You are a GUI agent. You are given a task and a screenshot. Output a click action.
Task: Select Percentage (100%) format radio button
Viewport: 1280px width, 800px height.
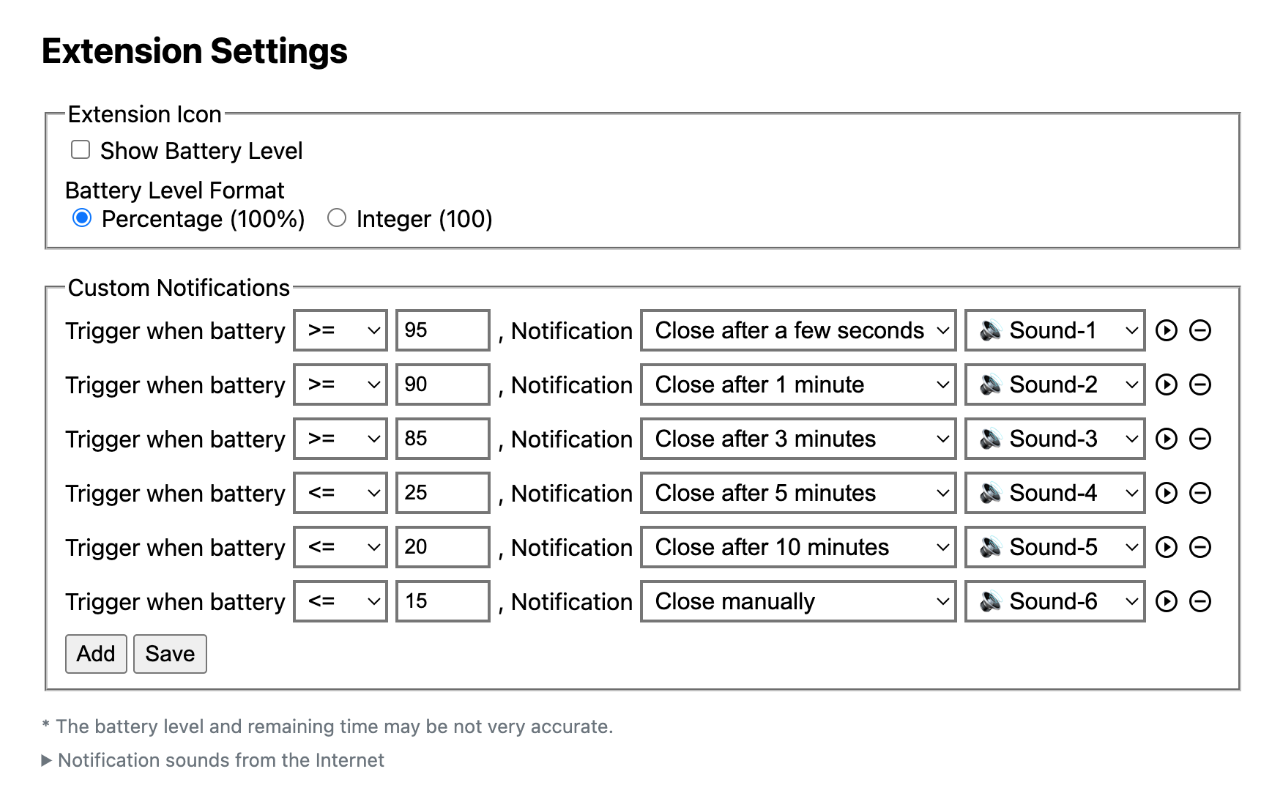[82, 218]
